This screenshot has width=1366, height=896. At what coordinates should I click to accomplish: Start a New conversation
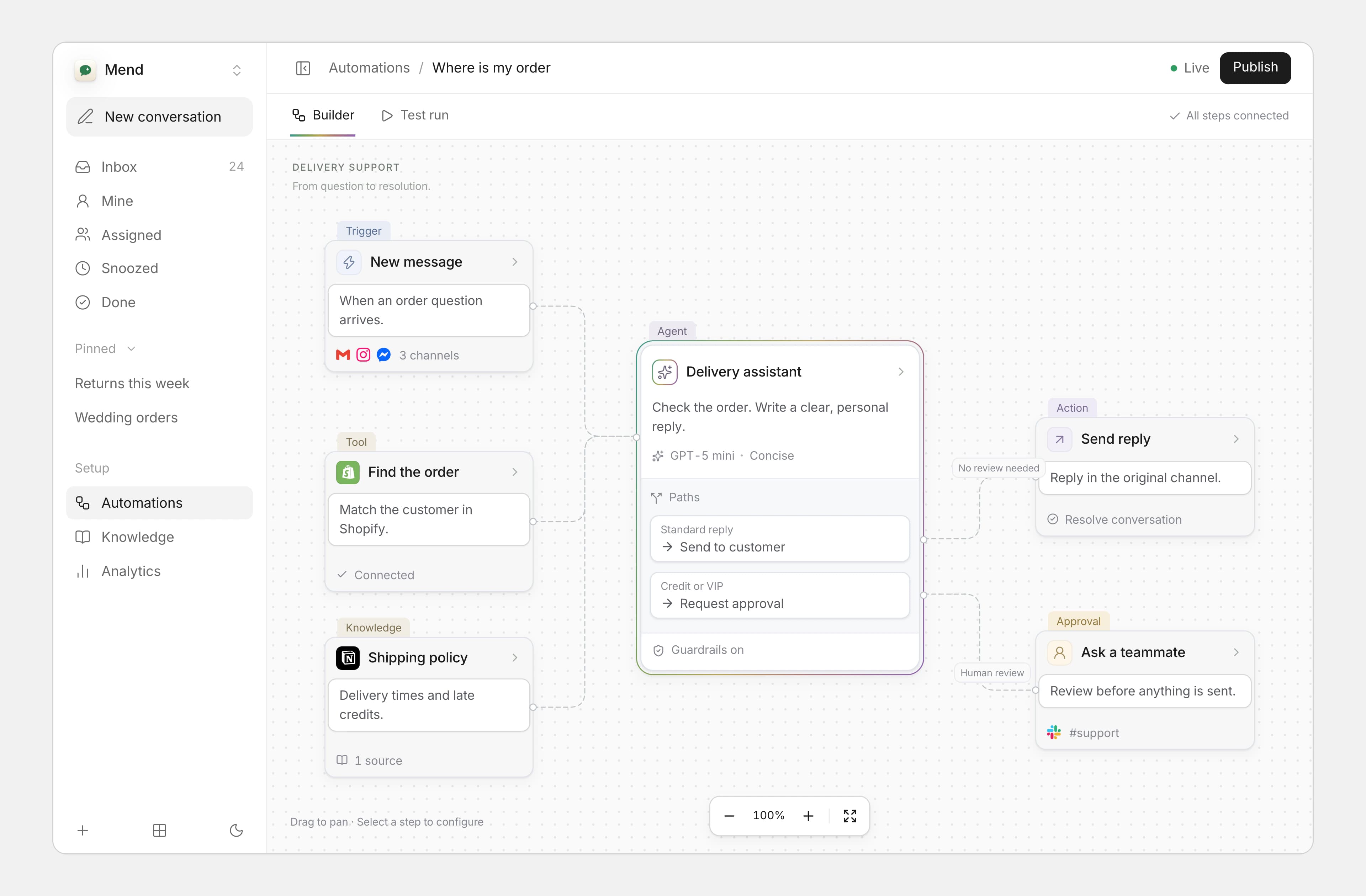pyautogui.click(x=159, y=117)
